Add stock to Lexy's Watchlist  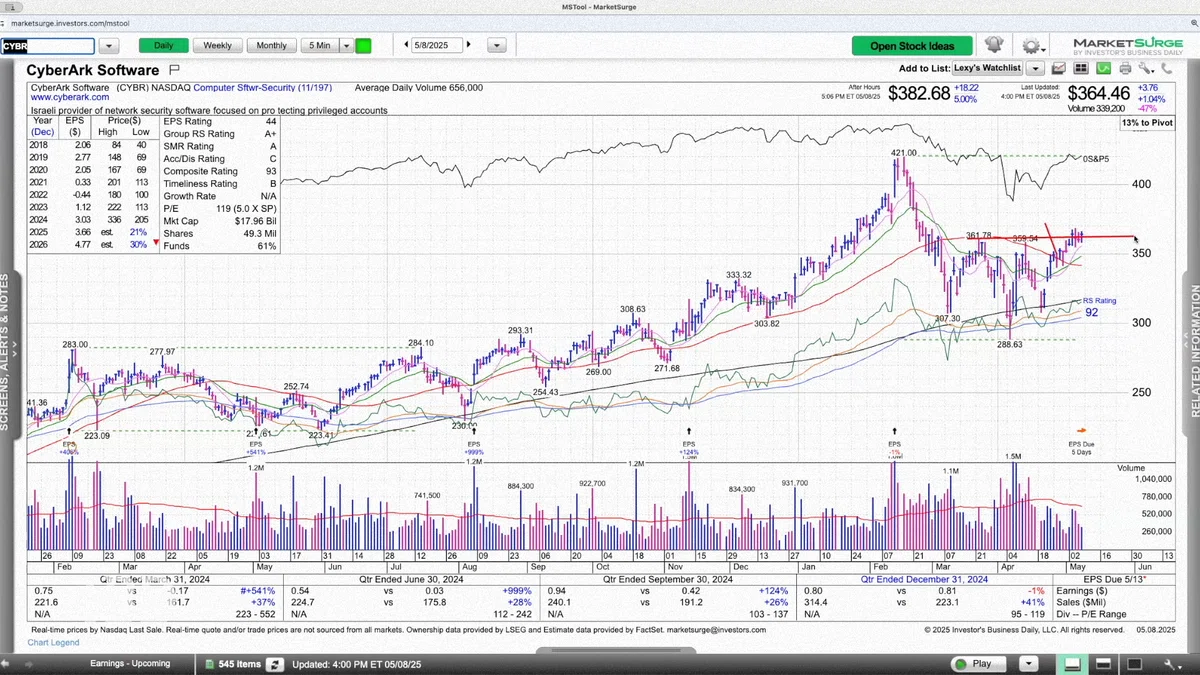(x=987, y=68)
